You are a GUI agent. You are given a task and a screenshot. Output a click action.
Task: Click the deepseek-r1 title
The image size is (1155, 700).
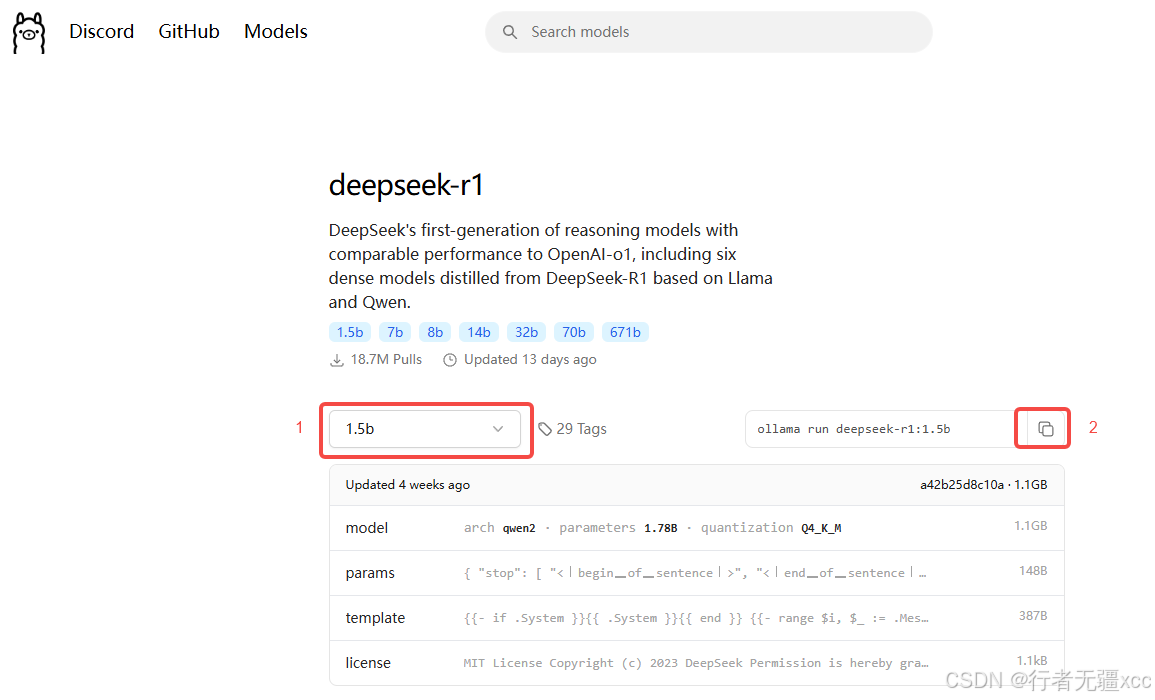(x=406, y=185)
